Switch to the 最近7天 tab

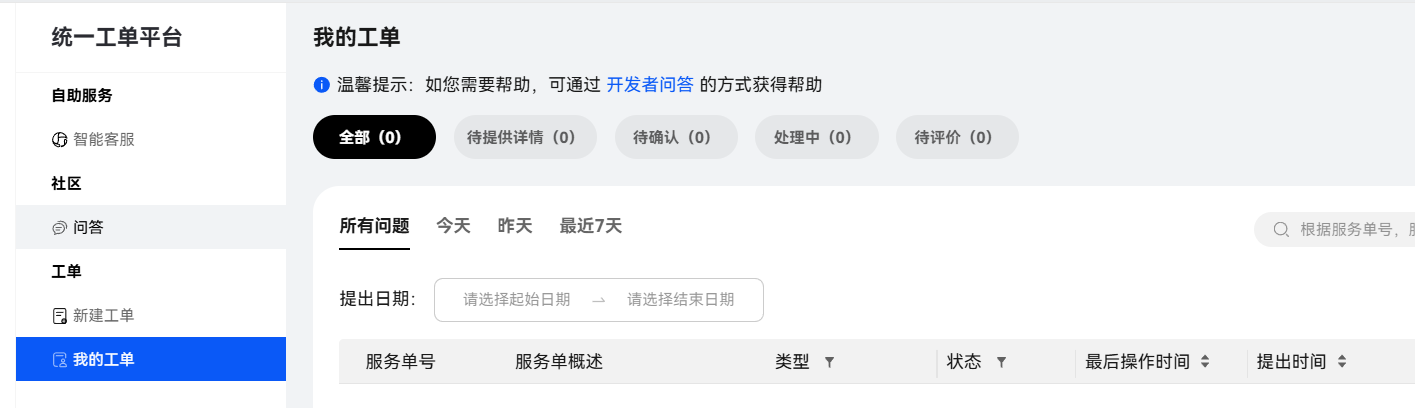[590, 226]
